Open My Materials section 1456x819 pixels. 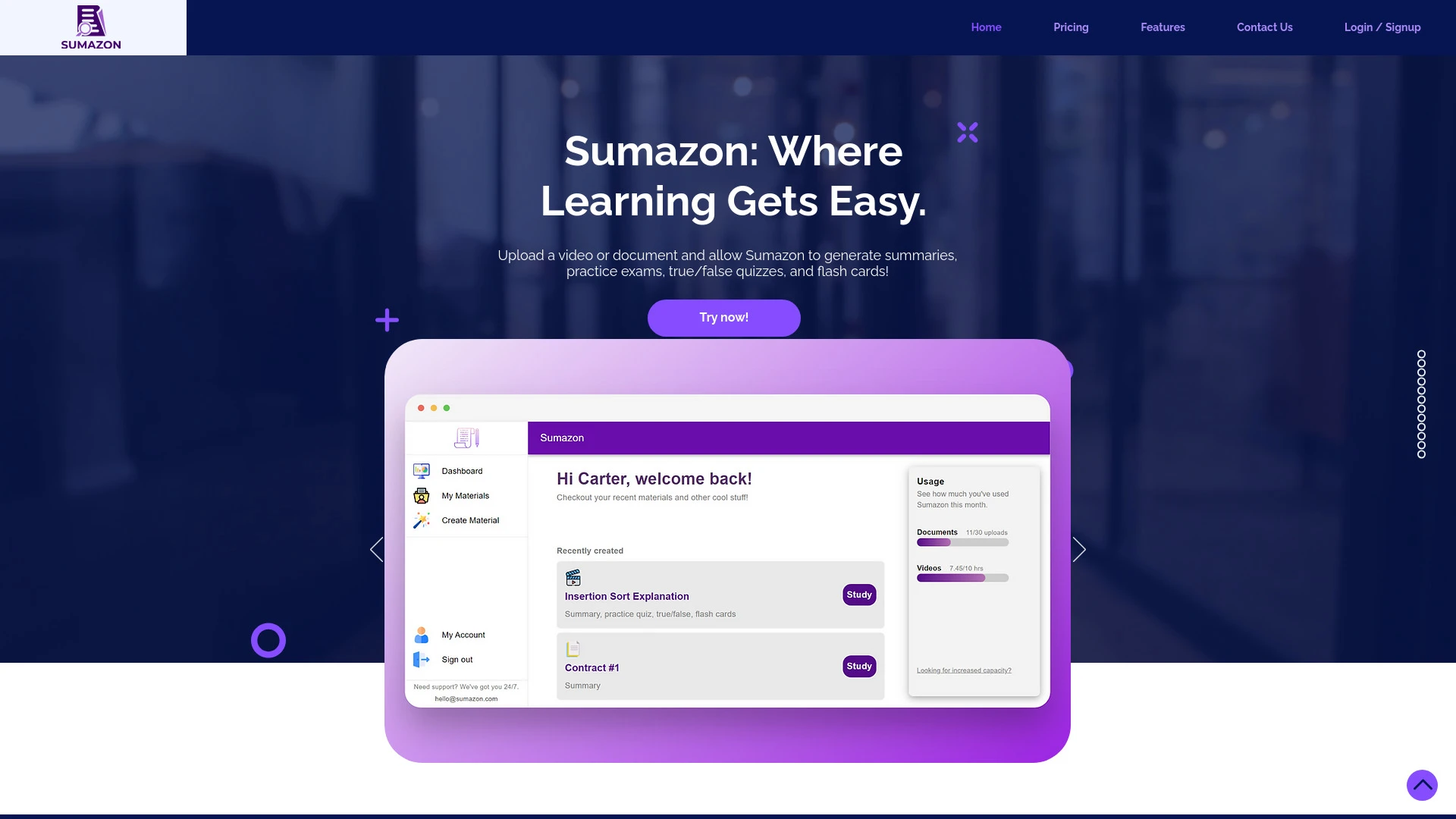465,495
